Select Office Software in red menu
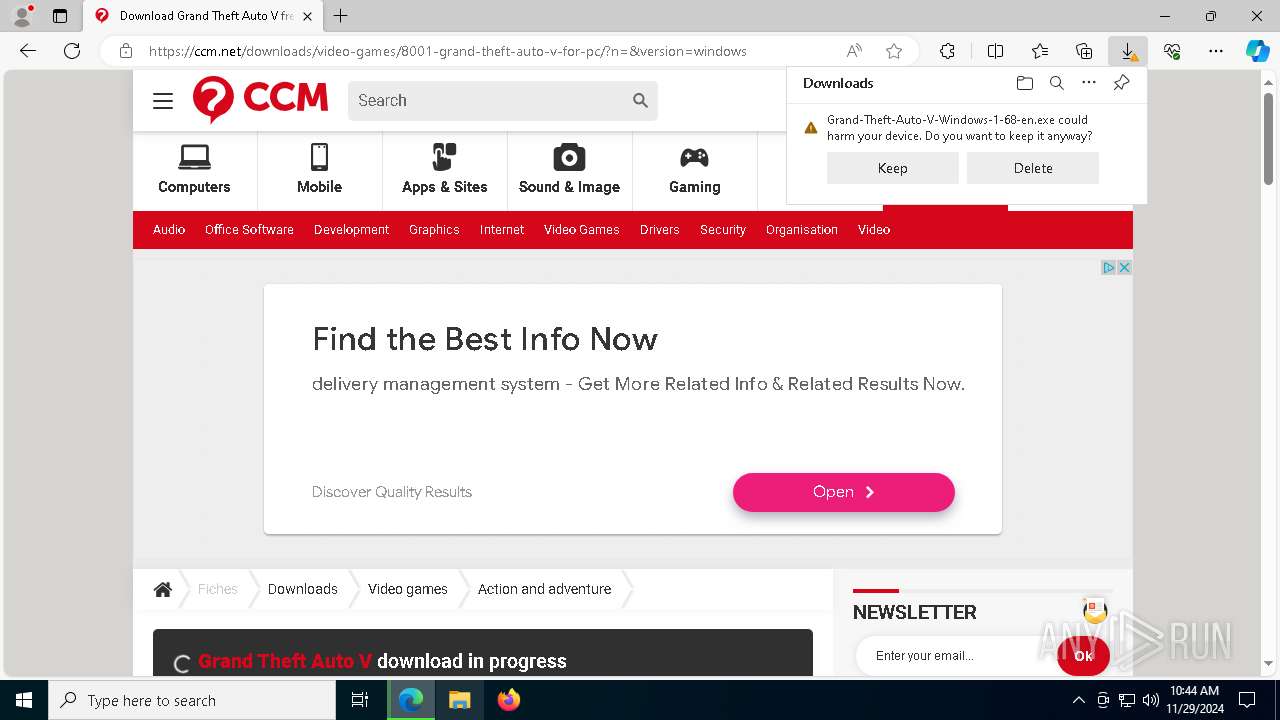1280x720 pixels. coord(249,229)
